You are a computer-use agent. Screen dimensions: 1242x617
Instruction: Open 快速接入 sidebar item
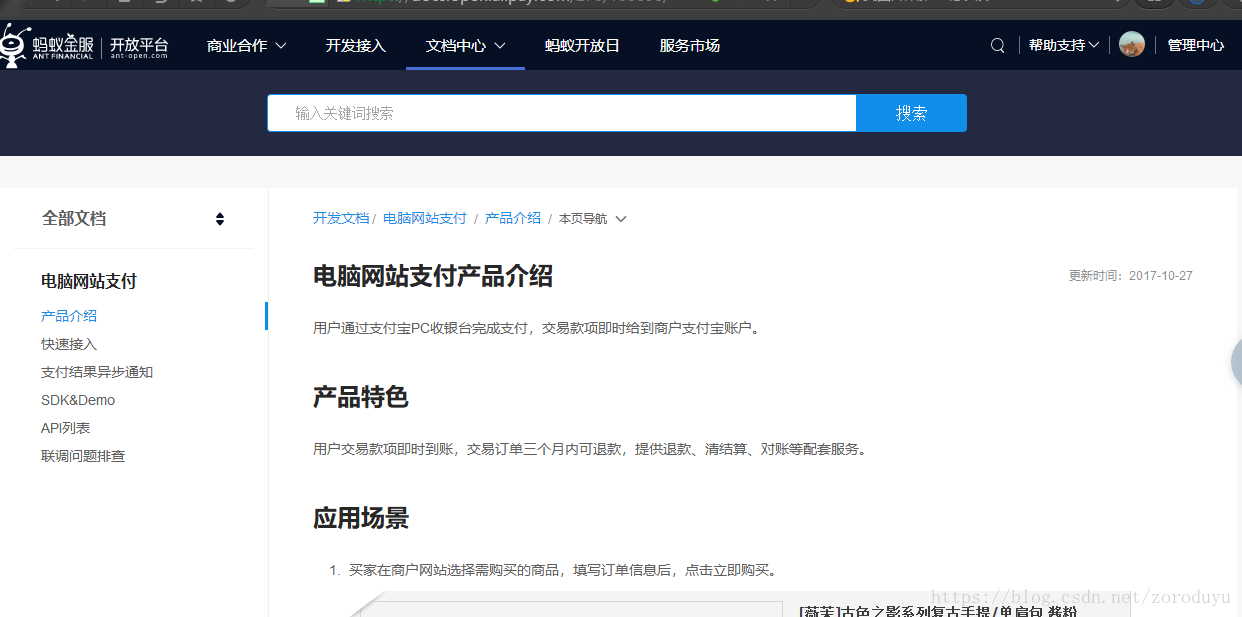[69, 344]
